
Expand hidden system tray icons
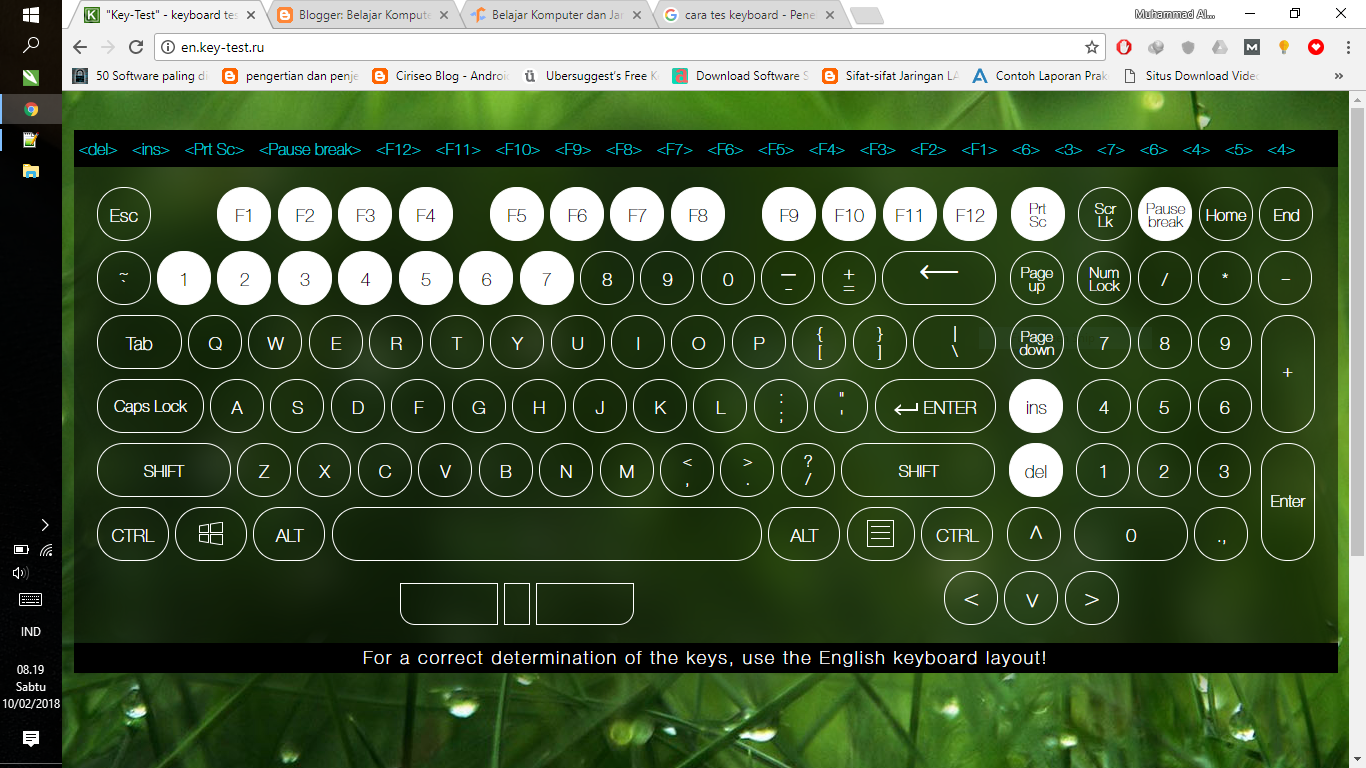pyautogui.click(x=45, y=524)
